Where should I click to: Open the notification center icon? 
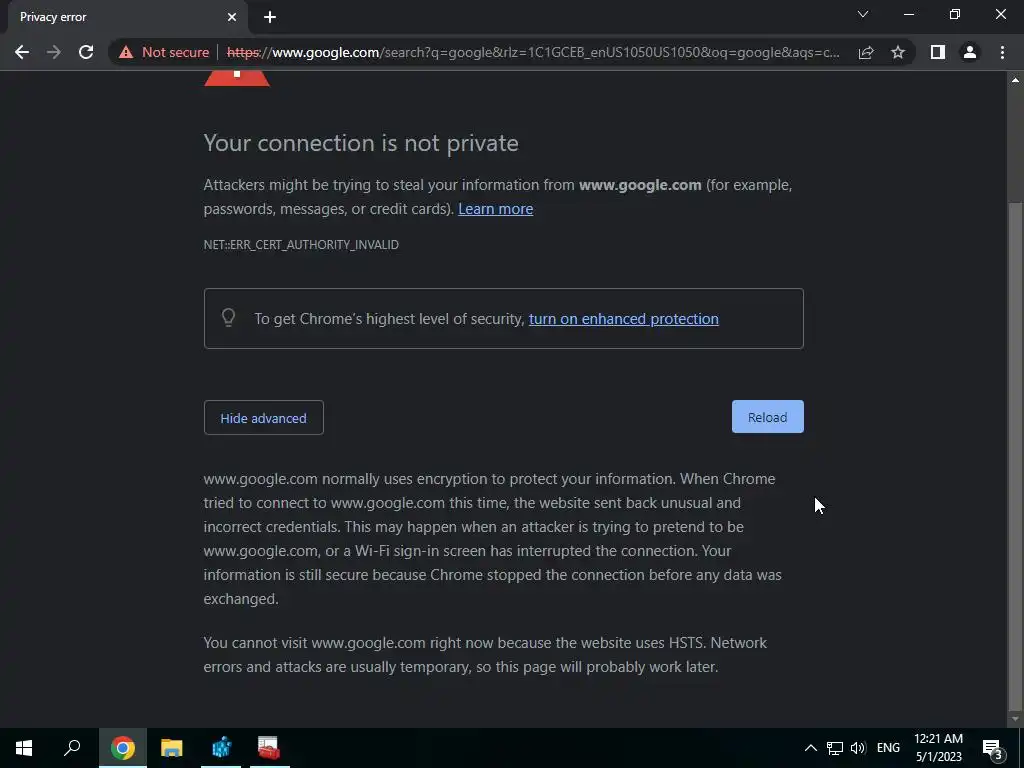tap(993, 748)
